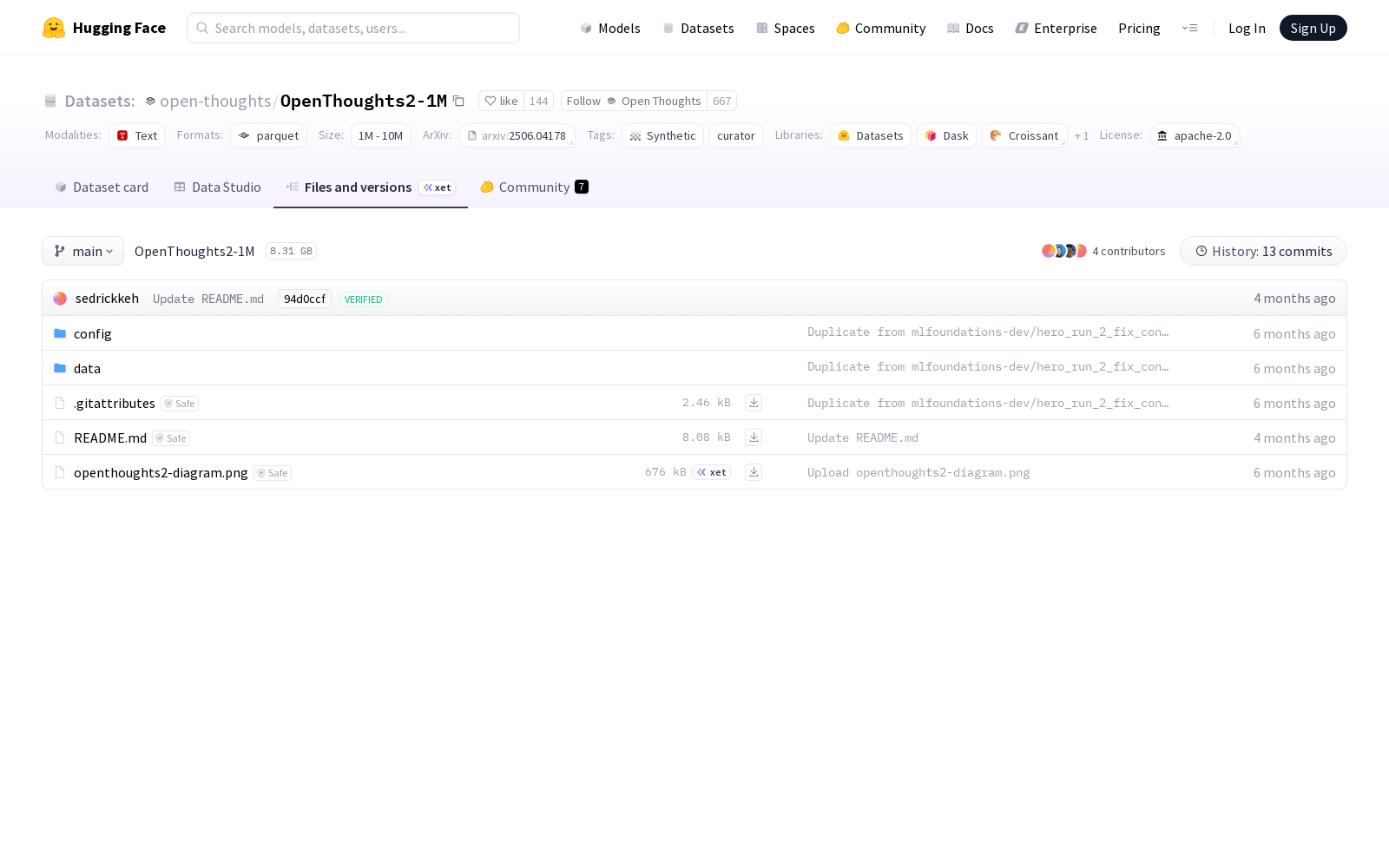
Task: Open Docs in the top navigation
Action: pos(970,28)
